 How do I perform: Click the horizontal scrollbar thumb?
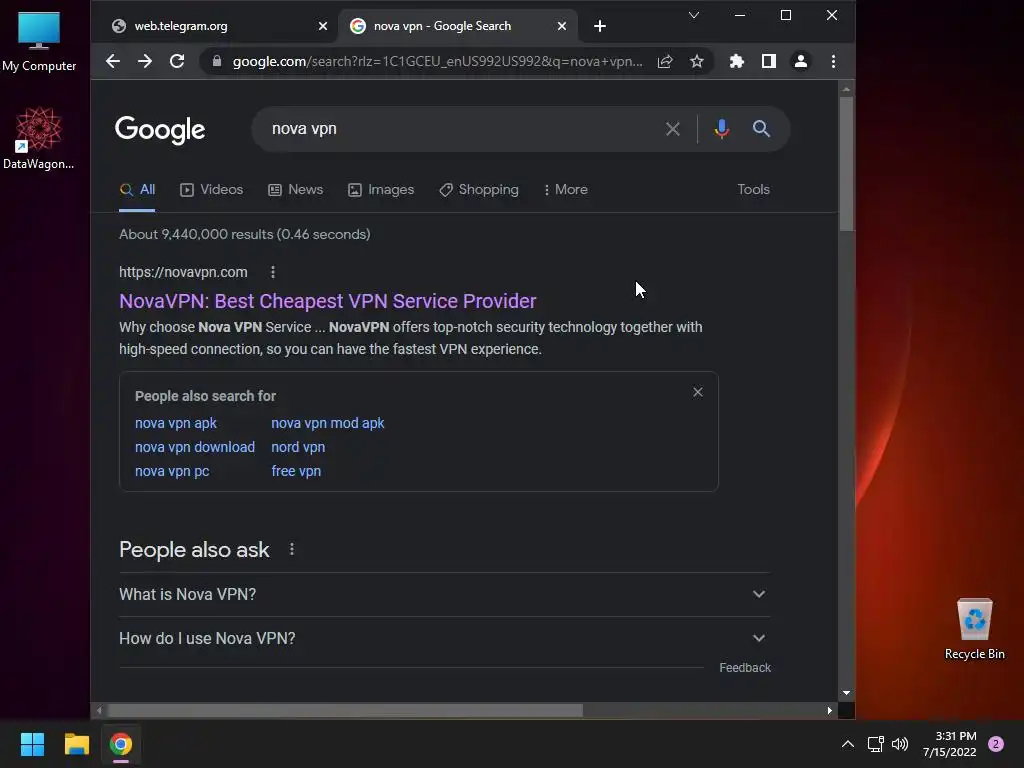tap(345, 711)
